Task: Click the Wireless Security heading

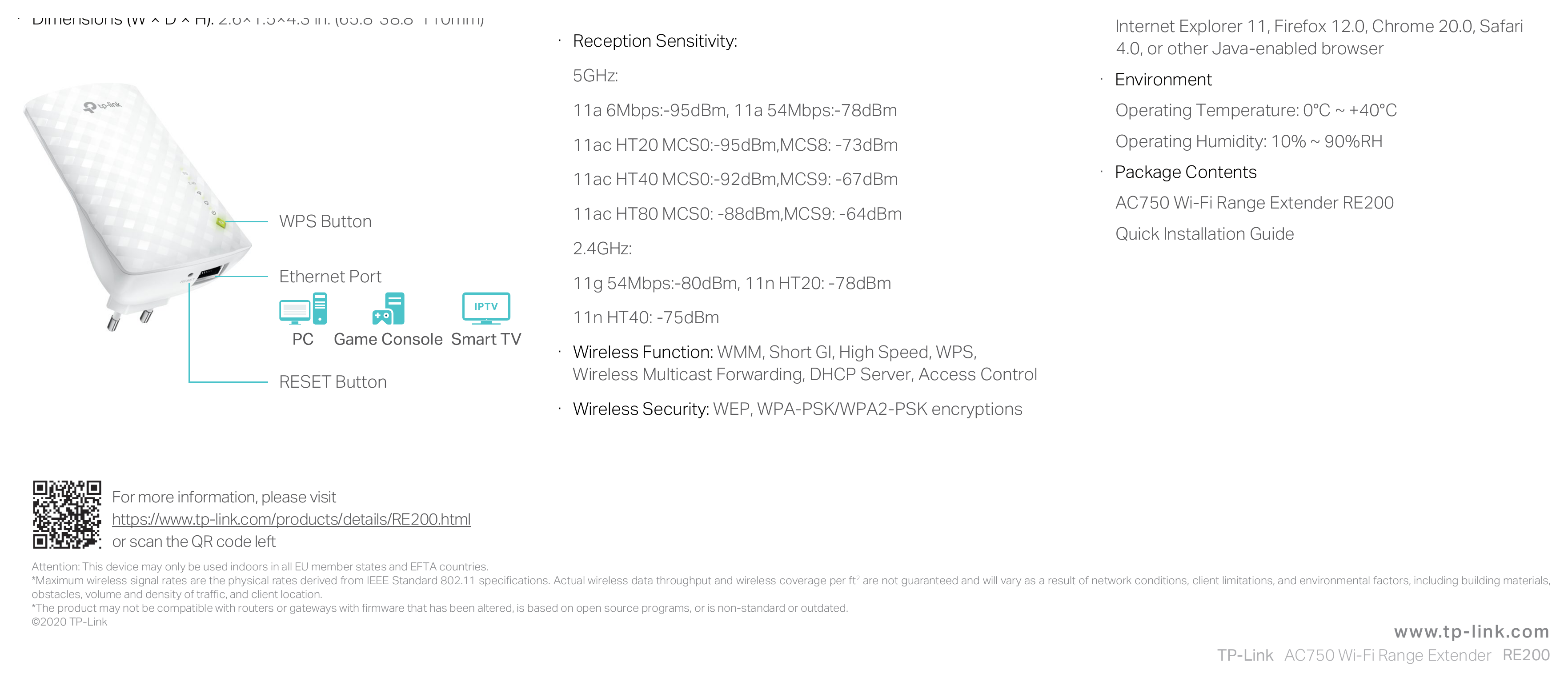Action: click(x=641, y=409)
